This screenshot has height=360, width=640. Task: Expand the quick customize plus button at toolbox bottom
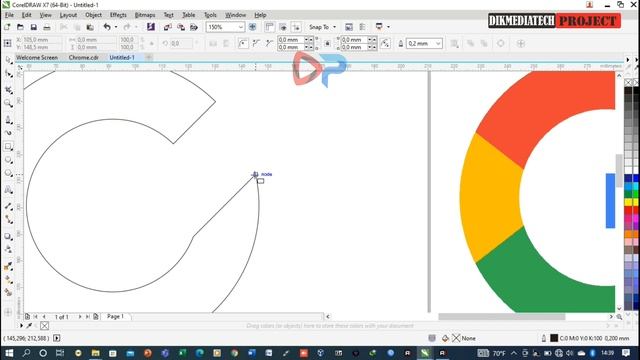(x=8, y=312)
